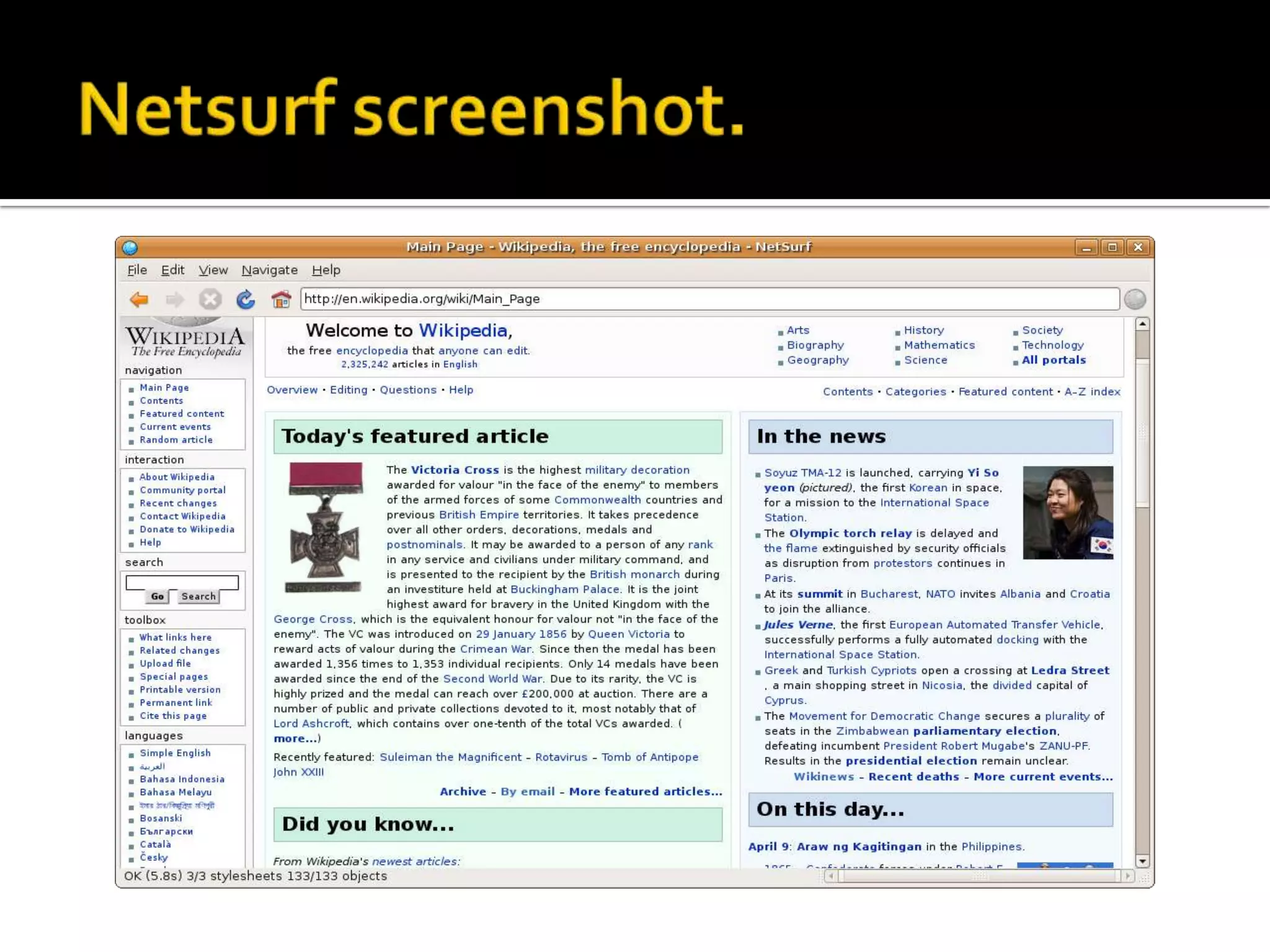Screen dimensions: 1270x952
Task: Click the orange Back arrow button
Action: tap(139, 300)
